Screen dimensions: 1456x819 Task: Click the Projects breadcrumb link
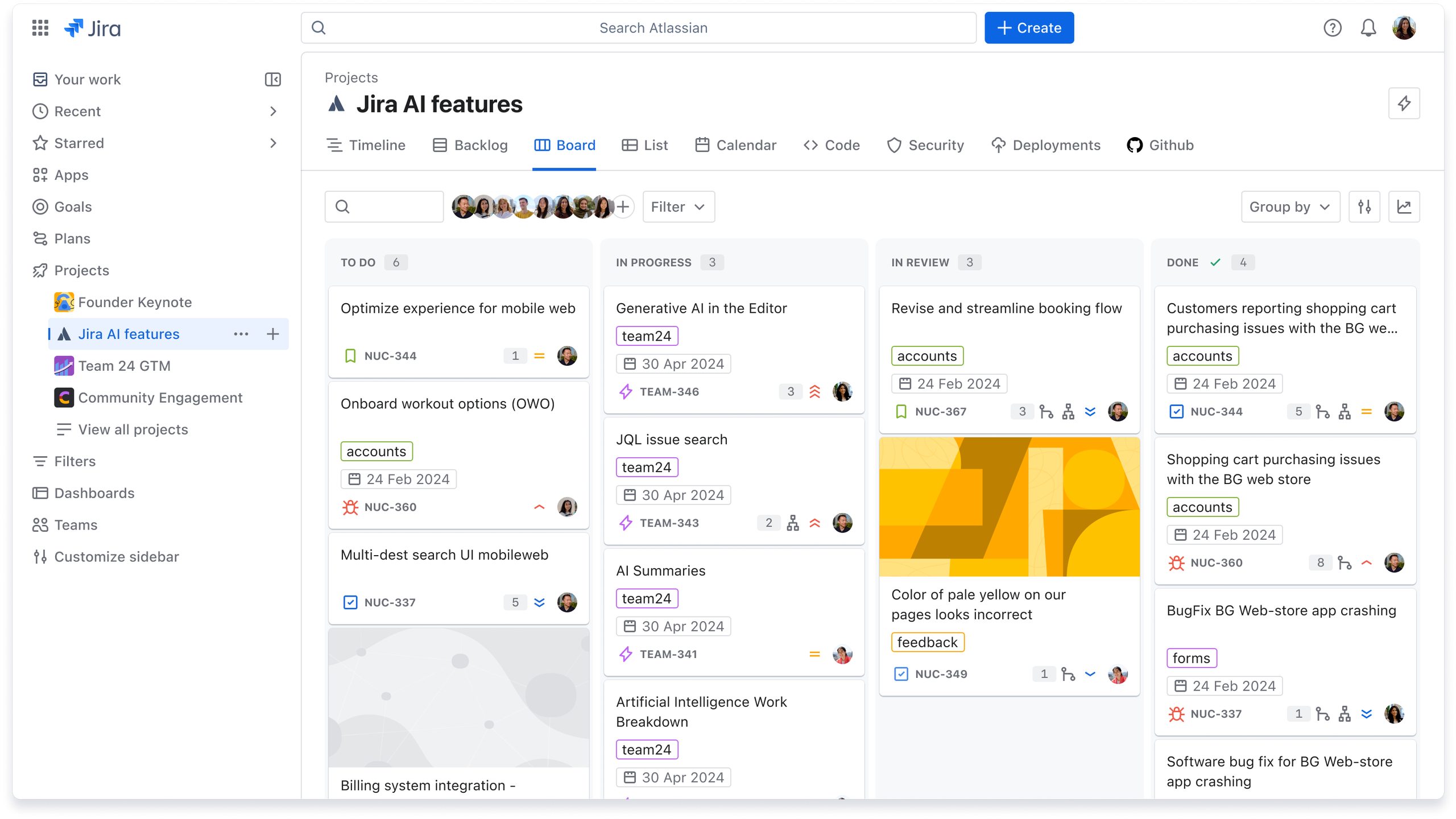coord(351,77)
